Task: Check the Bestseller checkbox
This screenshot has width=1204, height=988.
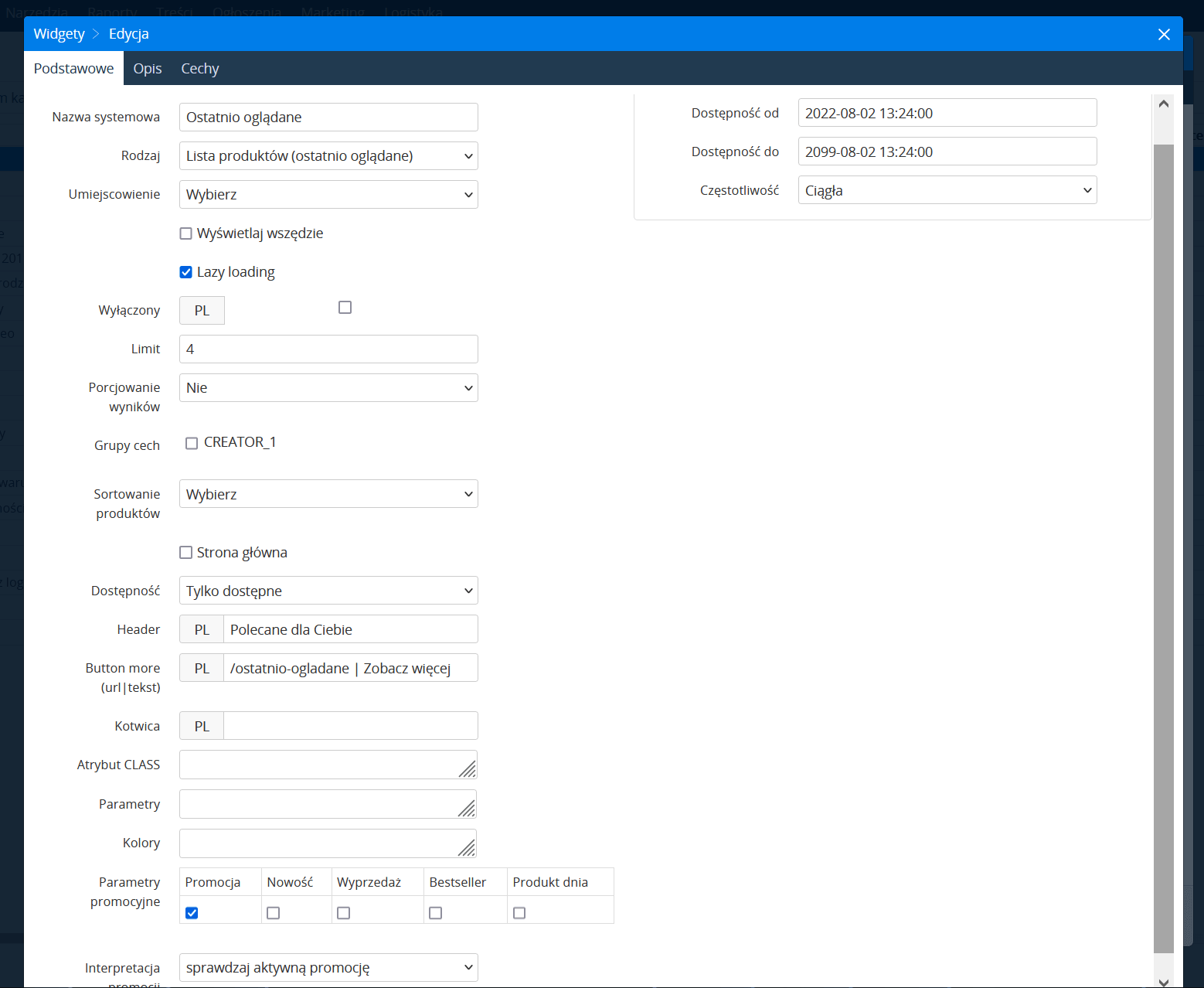Action: [436, 913]
